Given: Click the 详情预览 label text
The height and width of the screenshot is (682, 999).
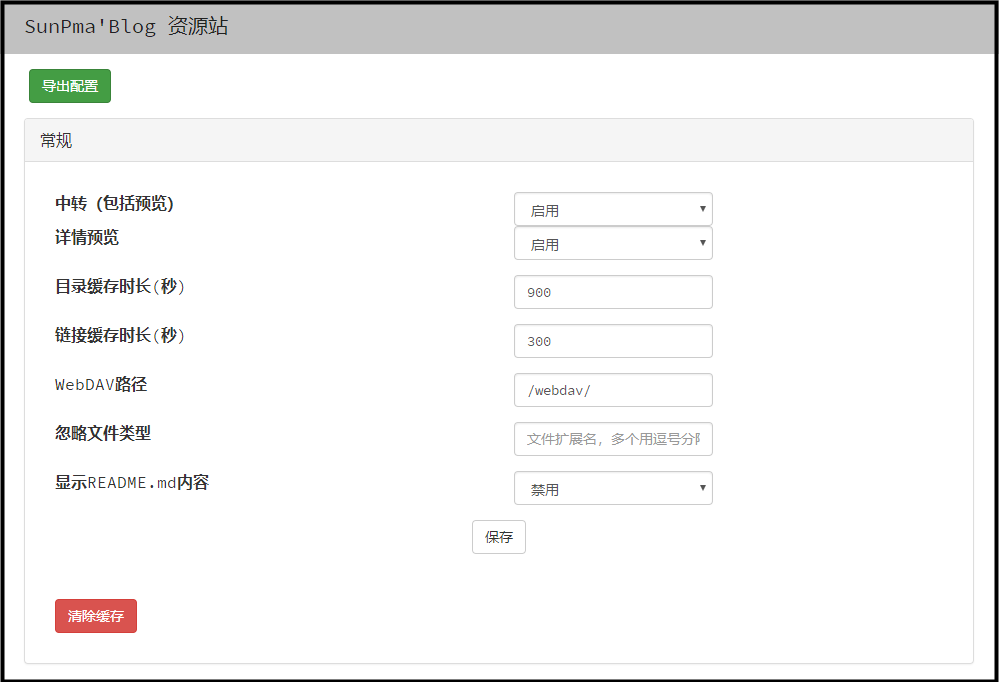Looking at the screenshot, I should [x=87, y=238].
